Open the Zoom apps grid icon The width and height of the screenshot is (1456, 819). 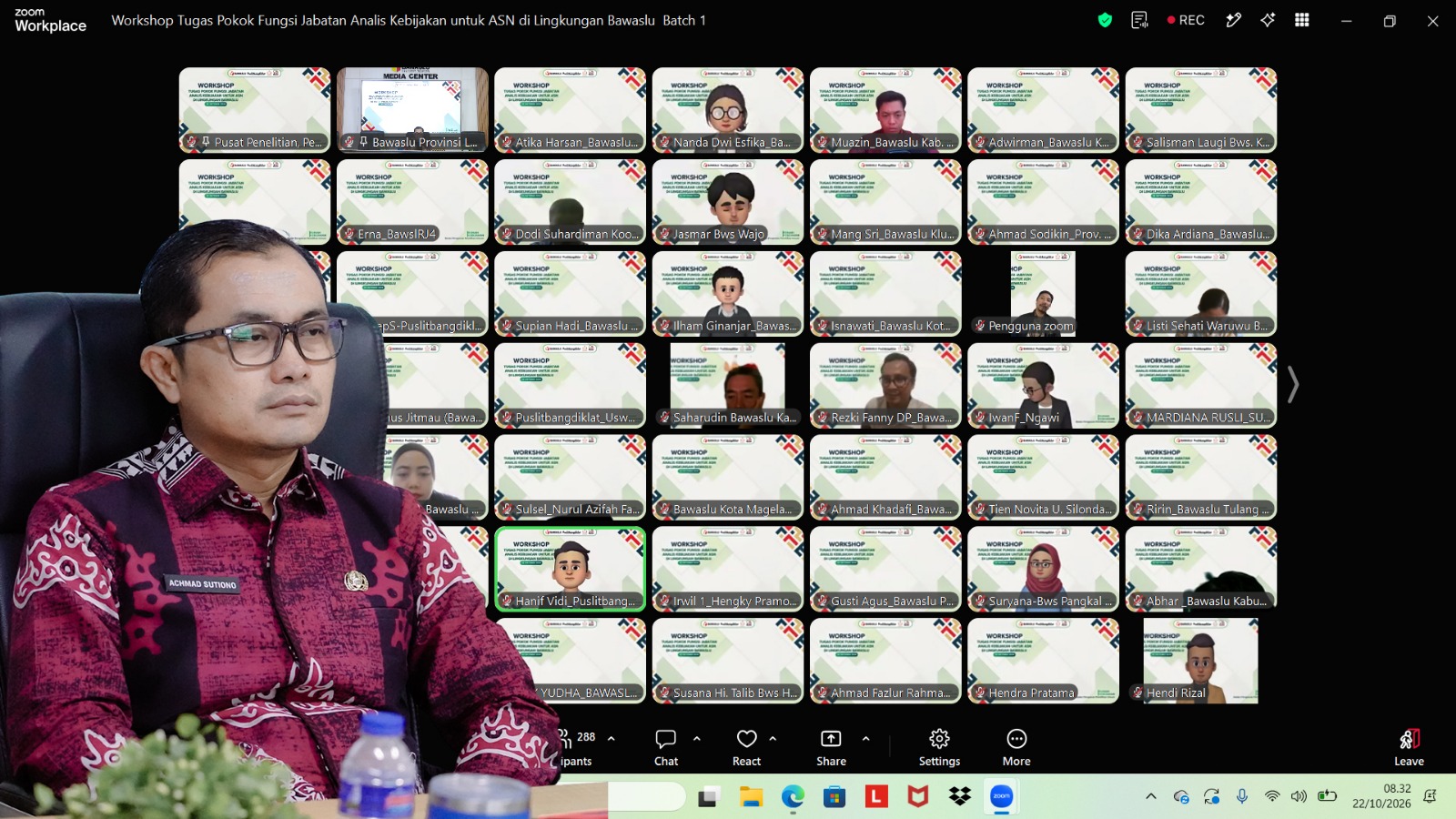[1302, 20]
